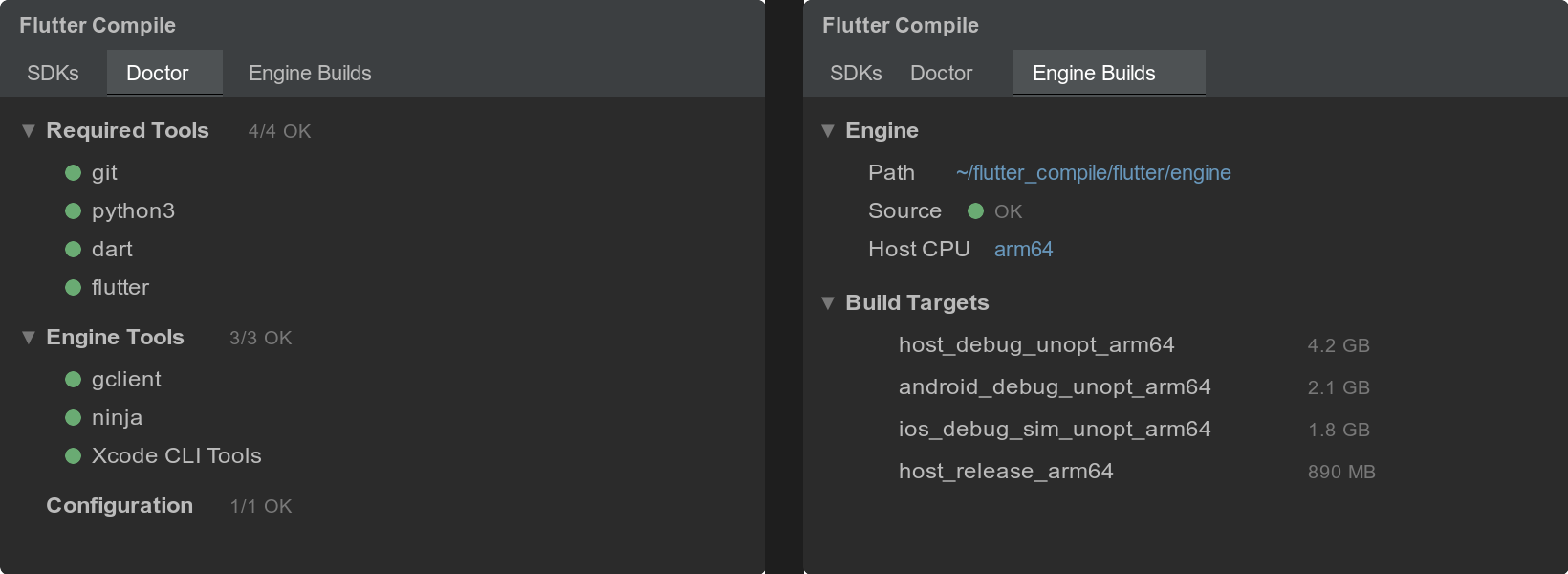Image resolution: width=1568 pixels, height=574 pixels.
Task: Click Flutter Compile title in left panel
Action: (98, 26)
